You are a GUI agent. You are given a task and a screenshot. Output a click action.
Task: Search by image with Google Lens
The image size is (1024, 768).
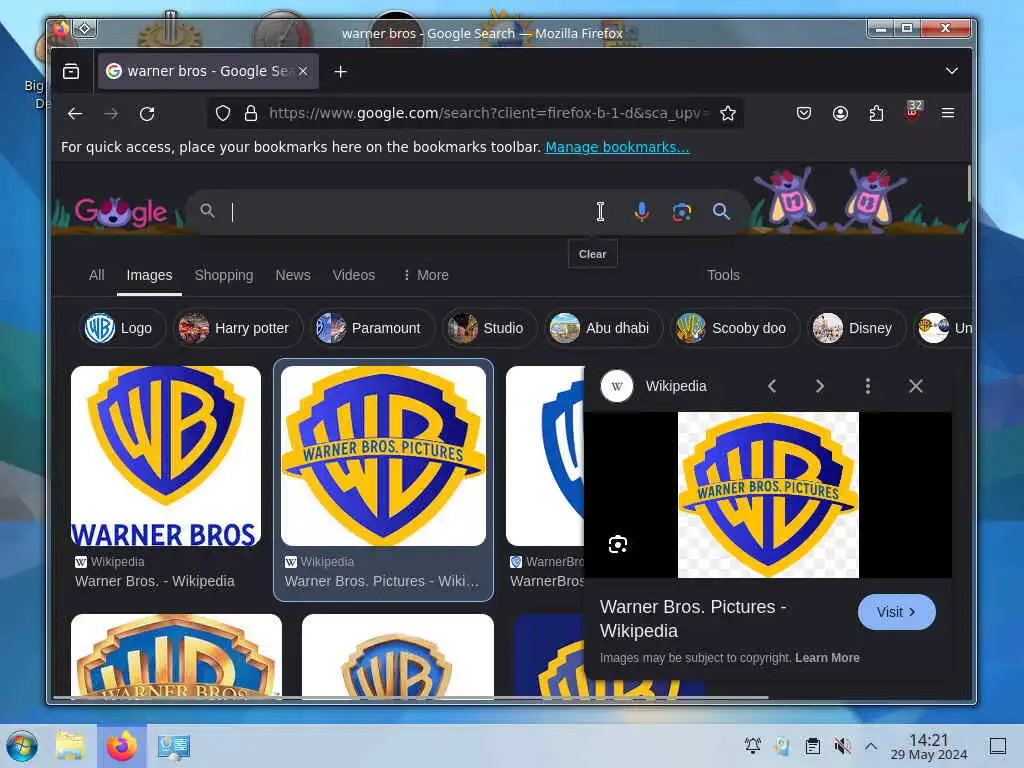pos(682,212)
